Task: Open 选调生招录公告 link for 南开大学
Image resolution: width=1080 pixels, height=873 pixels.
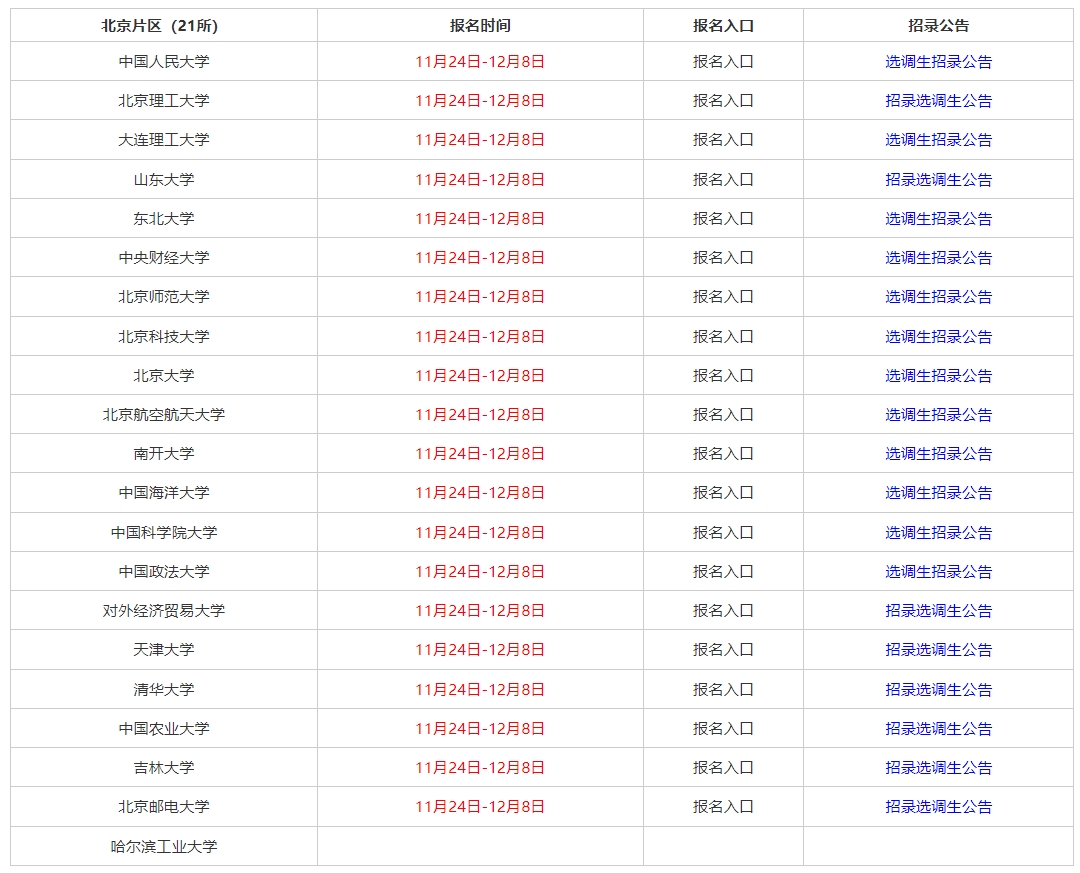Action: [x=938, y=454]
